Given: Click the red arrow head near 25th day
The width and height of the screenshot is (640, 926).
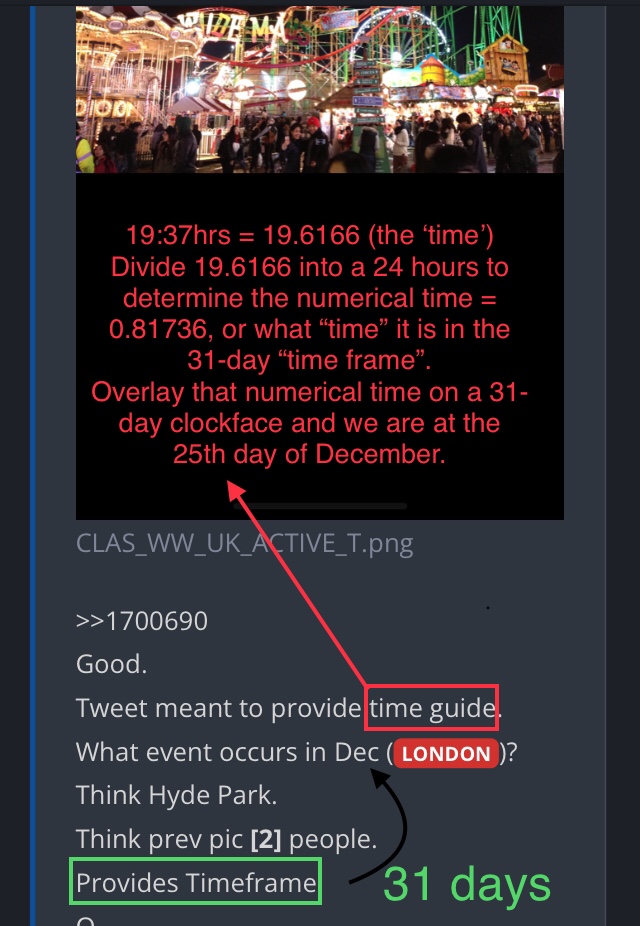Looking at the screenshot, I should coord(236,491).
